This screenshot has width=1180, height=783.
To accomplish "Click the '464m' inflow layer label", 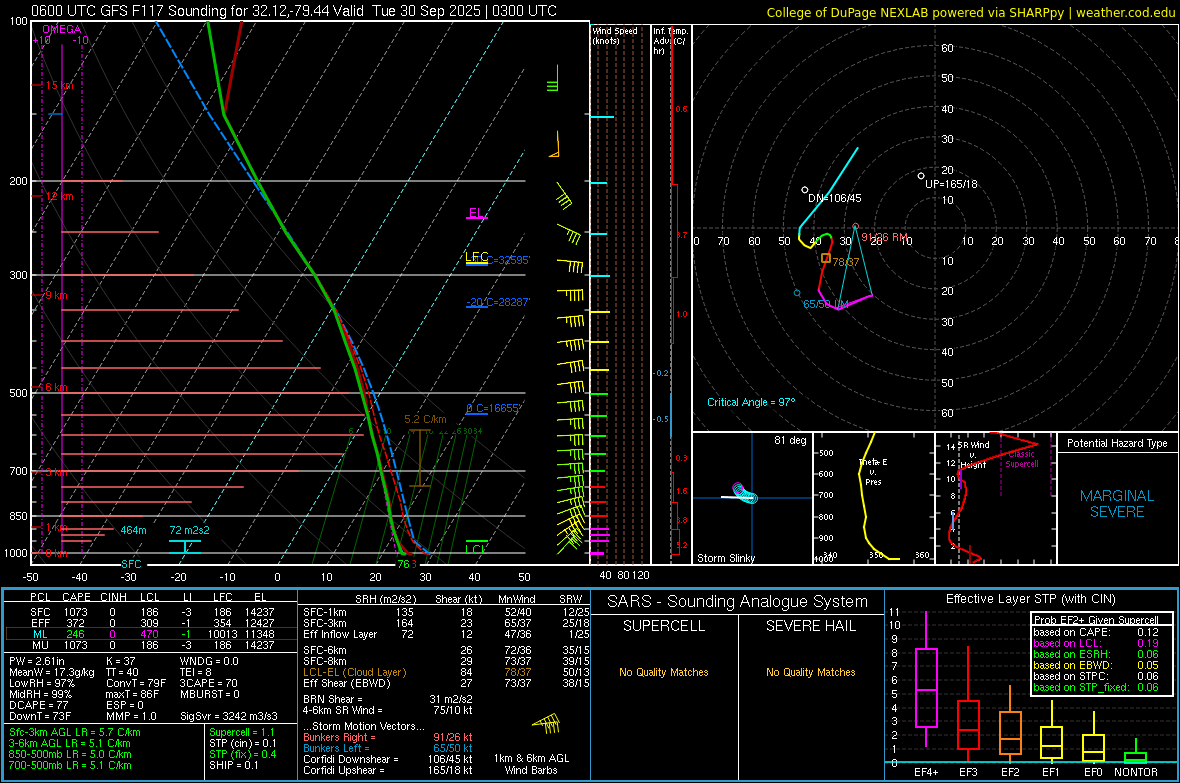I will 133,530.
